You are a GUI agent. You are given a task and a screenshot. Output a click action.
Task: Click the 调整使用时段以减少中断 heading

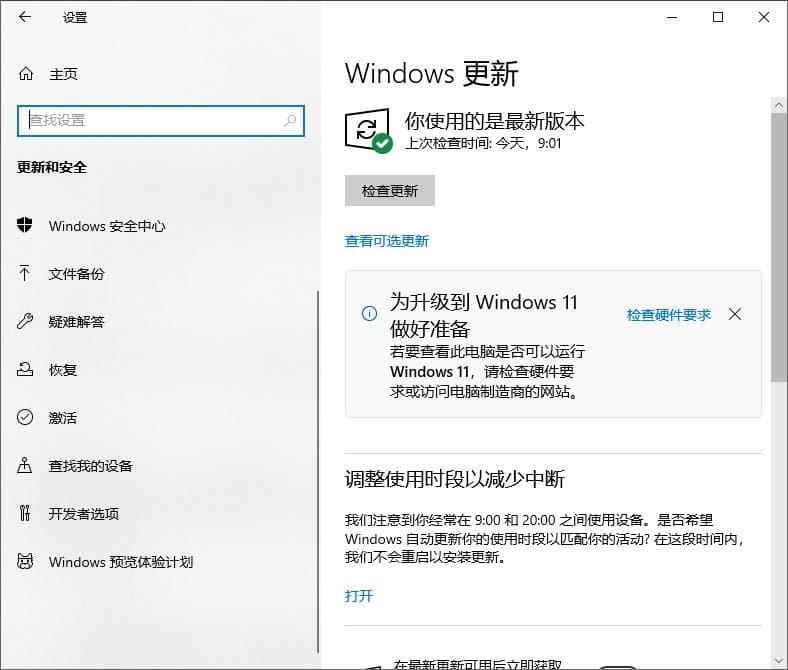coord(454,479)
